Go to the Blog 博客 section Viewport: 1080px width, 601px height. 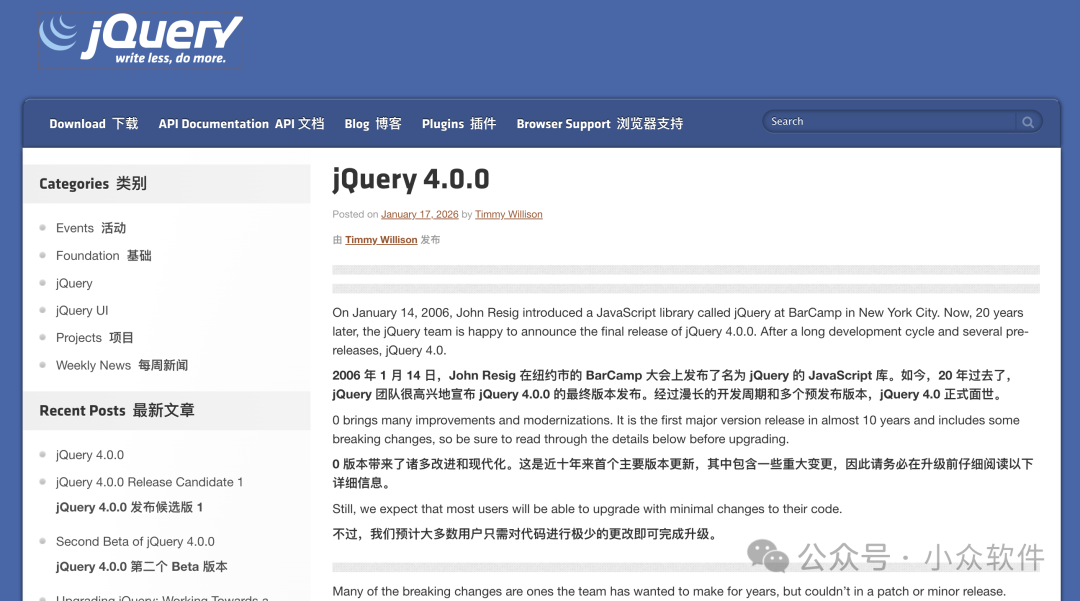click(373, 124)
